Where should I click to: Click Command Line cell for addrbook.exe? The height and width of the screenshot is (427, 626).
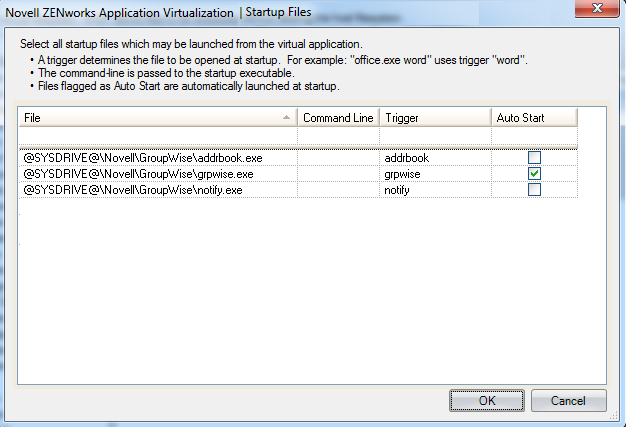pyautogui.click(x=339, y=158)
